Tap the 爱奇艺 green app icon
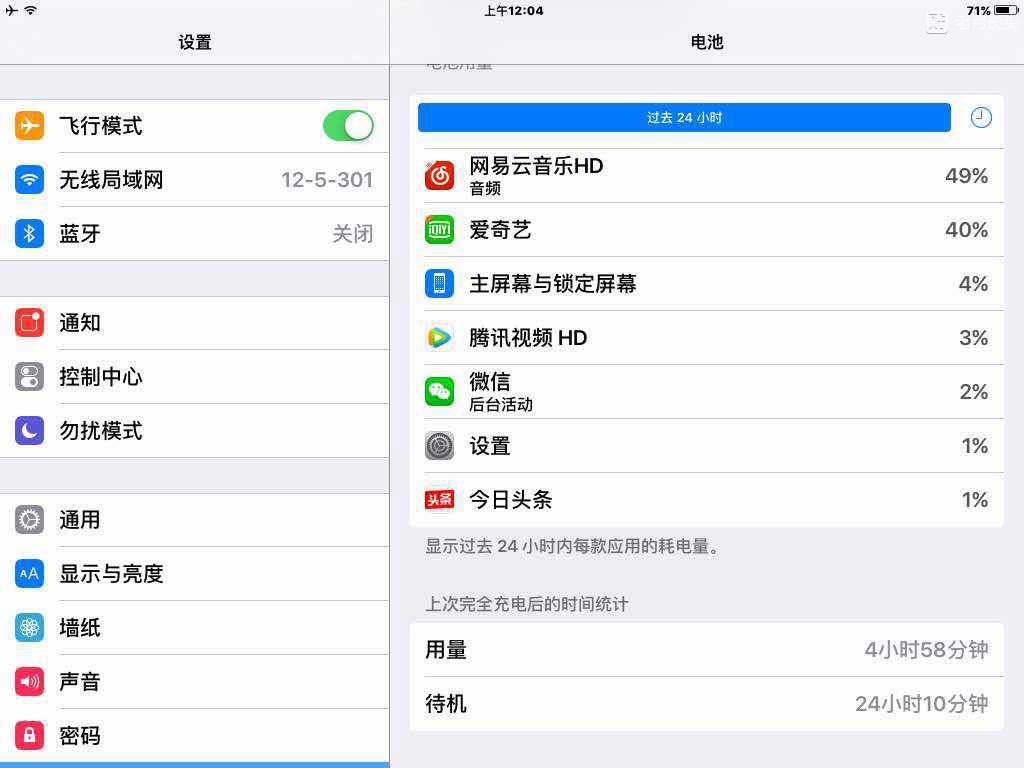This screenshot has width=1024, height=768. (439, 230)
